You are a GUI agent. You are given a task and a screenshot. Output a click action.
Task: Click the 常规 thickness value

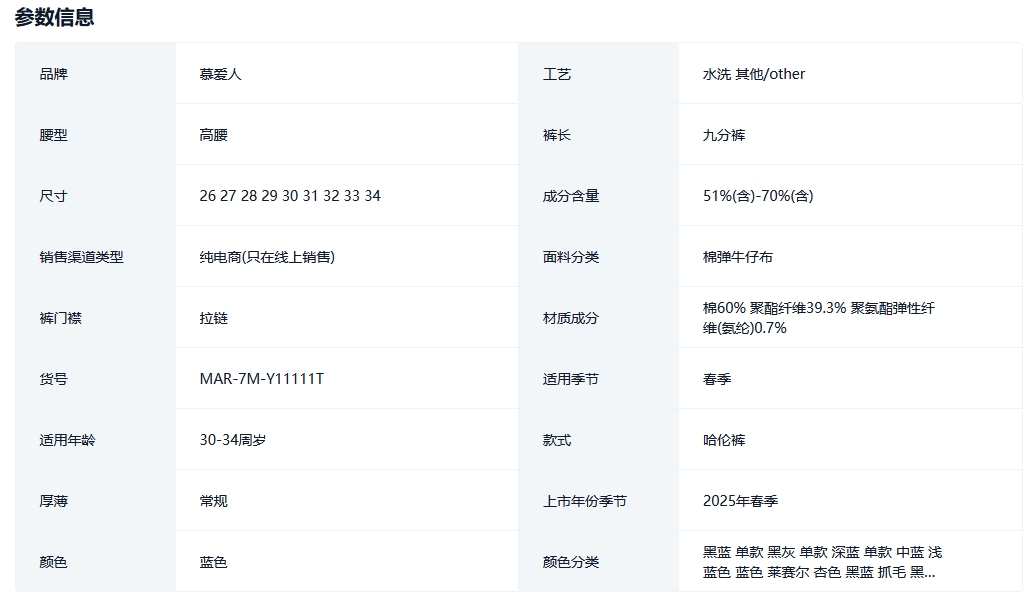214,501
